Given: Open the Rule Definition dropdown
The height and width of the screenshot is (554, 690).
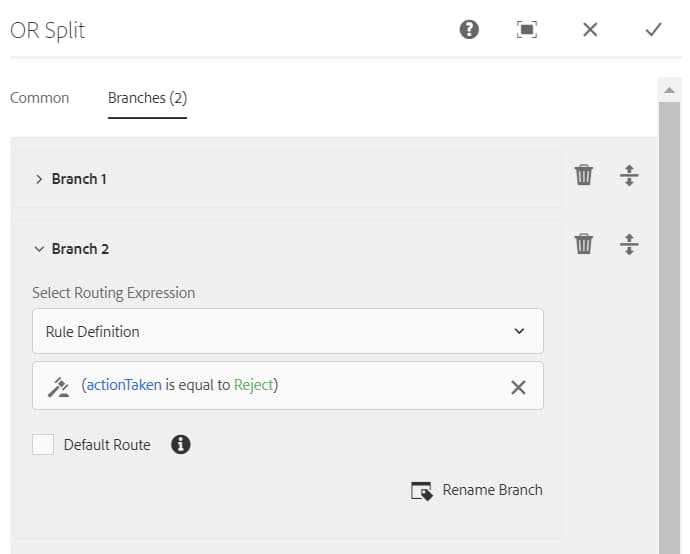Looking at the screenshot, I should (288, 331).
